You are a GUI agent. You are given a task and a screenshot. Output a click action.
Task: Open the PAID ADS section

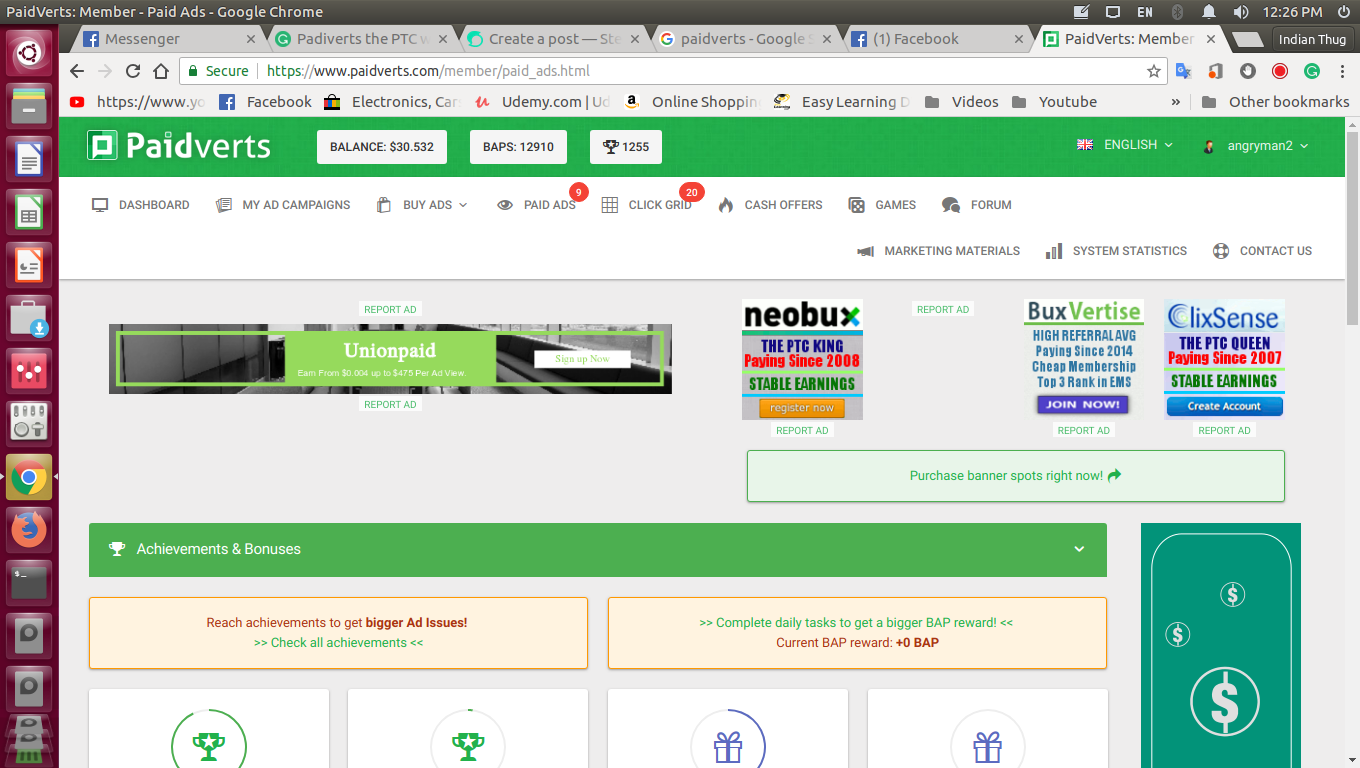[537, 205]
